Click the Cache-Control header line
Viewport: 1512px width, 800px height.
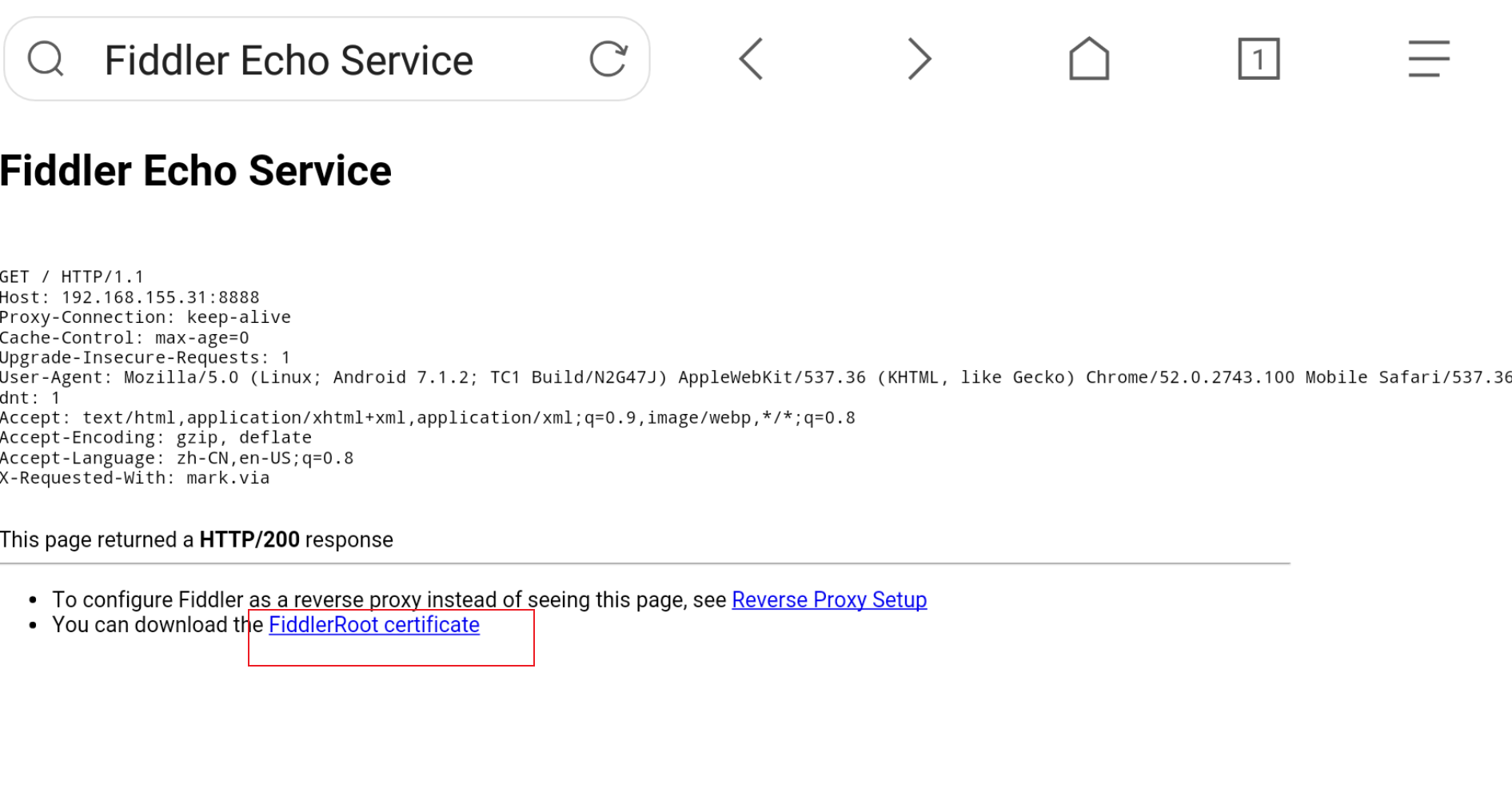tap(125, 338)
